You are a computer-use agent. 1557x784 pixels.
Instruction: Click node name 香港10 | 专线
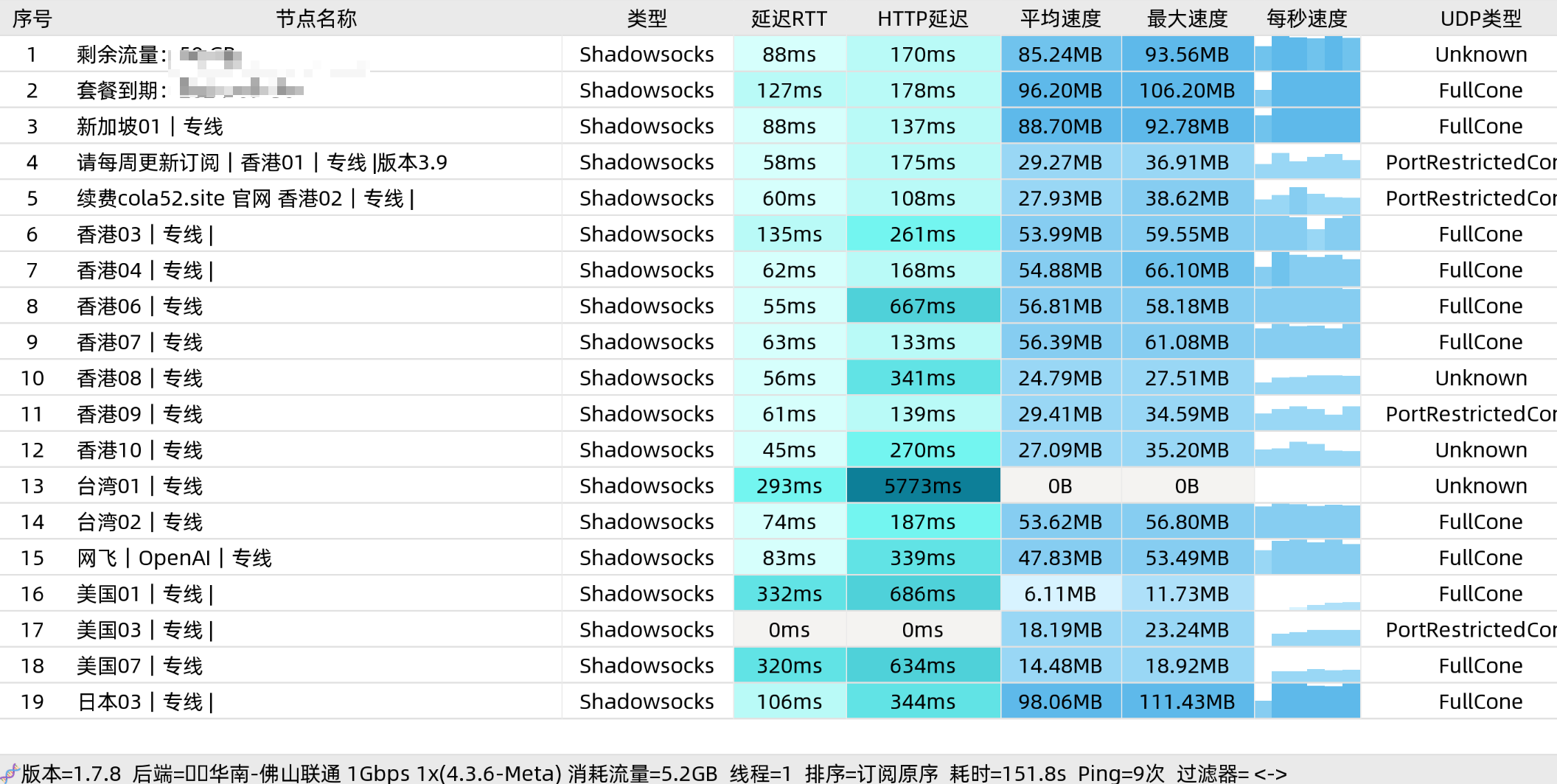(x=139, y=450)
